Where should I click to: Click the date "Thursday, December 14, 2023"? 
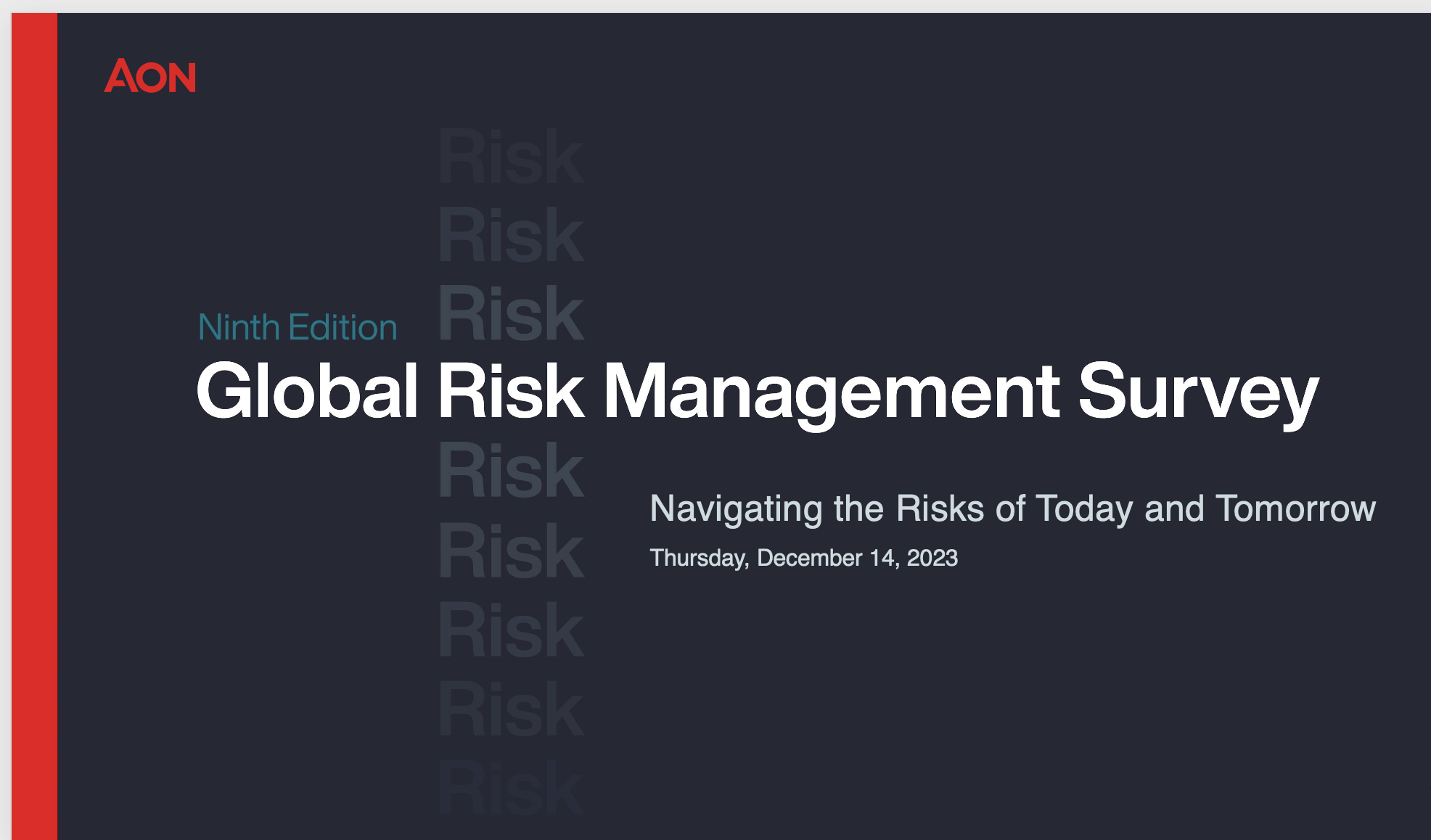point(803,558)
